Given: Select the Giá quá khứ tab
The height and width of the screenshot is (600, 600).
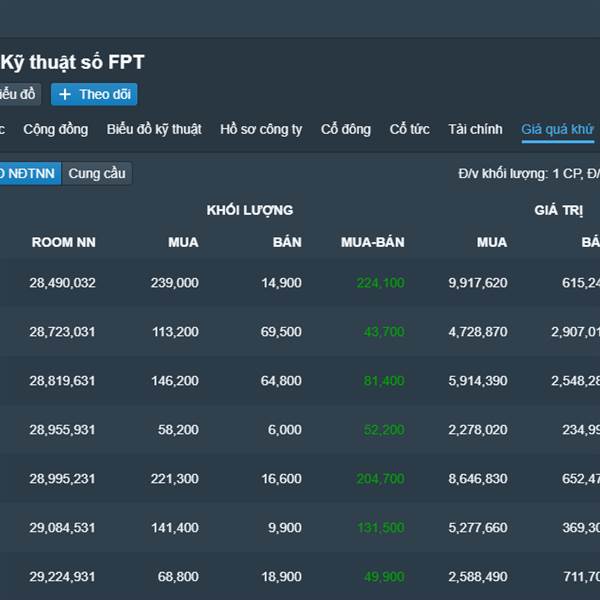Looking at the screenshot, I should coord(557,129).
